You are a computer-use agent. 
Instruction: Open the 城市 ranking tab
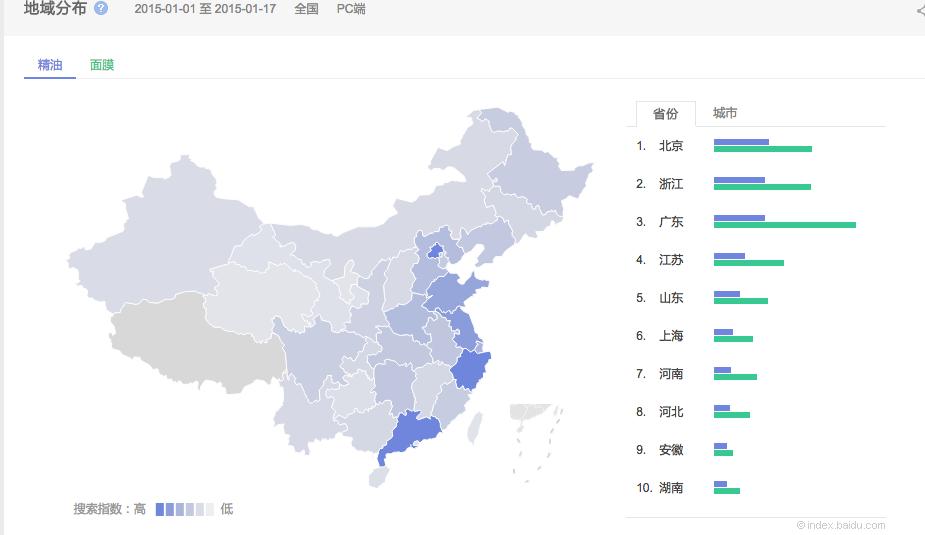[724, 113]
